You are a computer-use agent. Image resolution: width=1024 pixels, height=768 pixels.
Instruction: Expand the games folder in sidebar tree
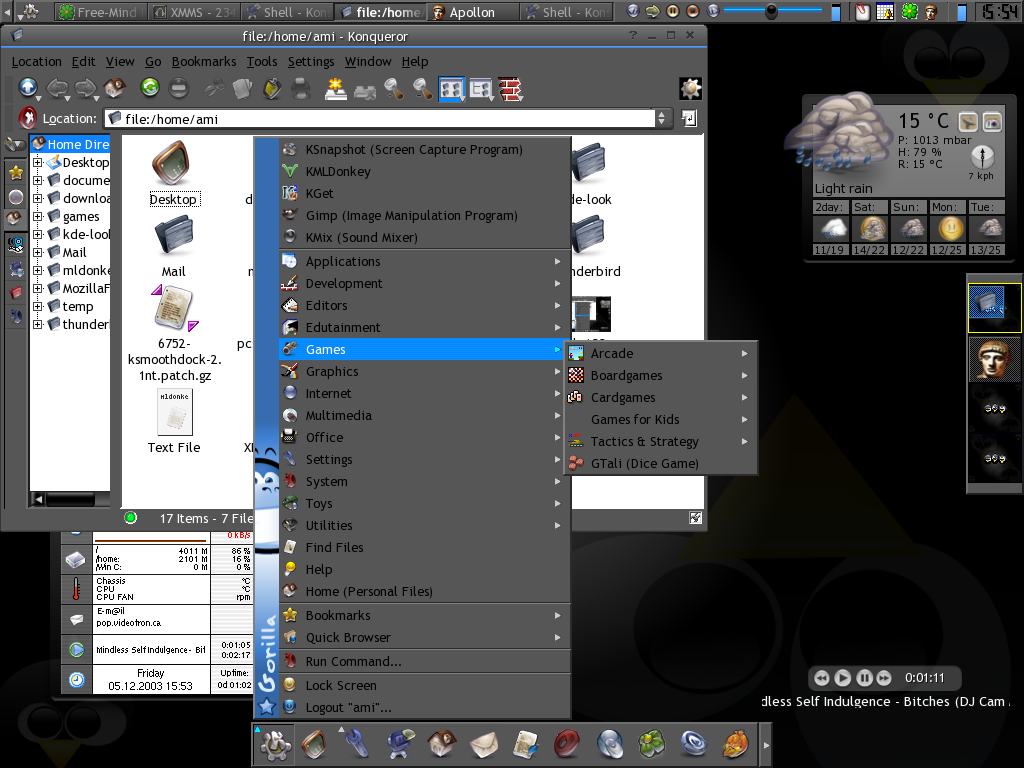click(x=37, y=216)
